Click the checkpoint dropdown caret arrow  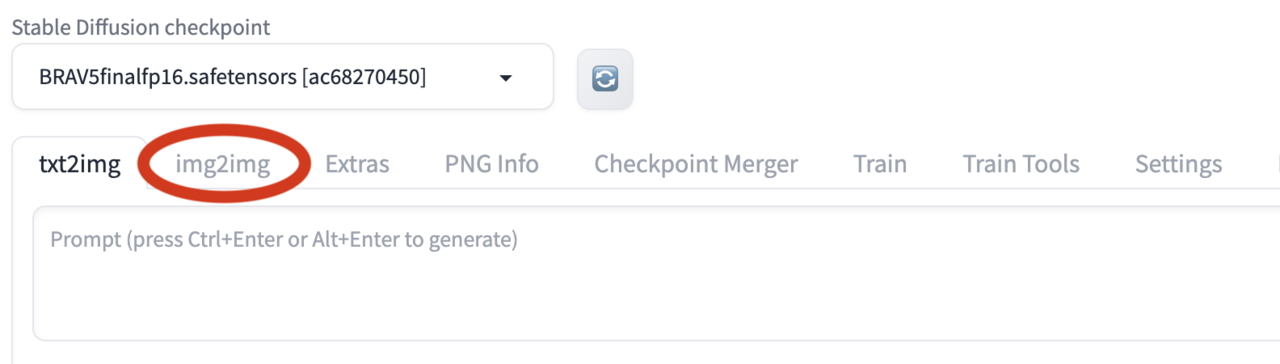pyautogui.click(x=505, y=78)
